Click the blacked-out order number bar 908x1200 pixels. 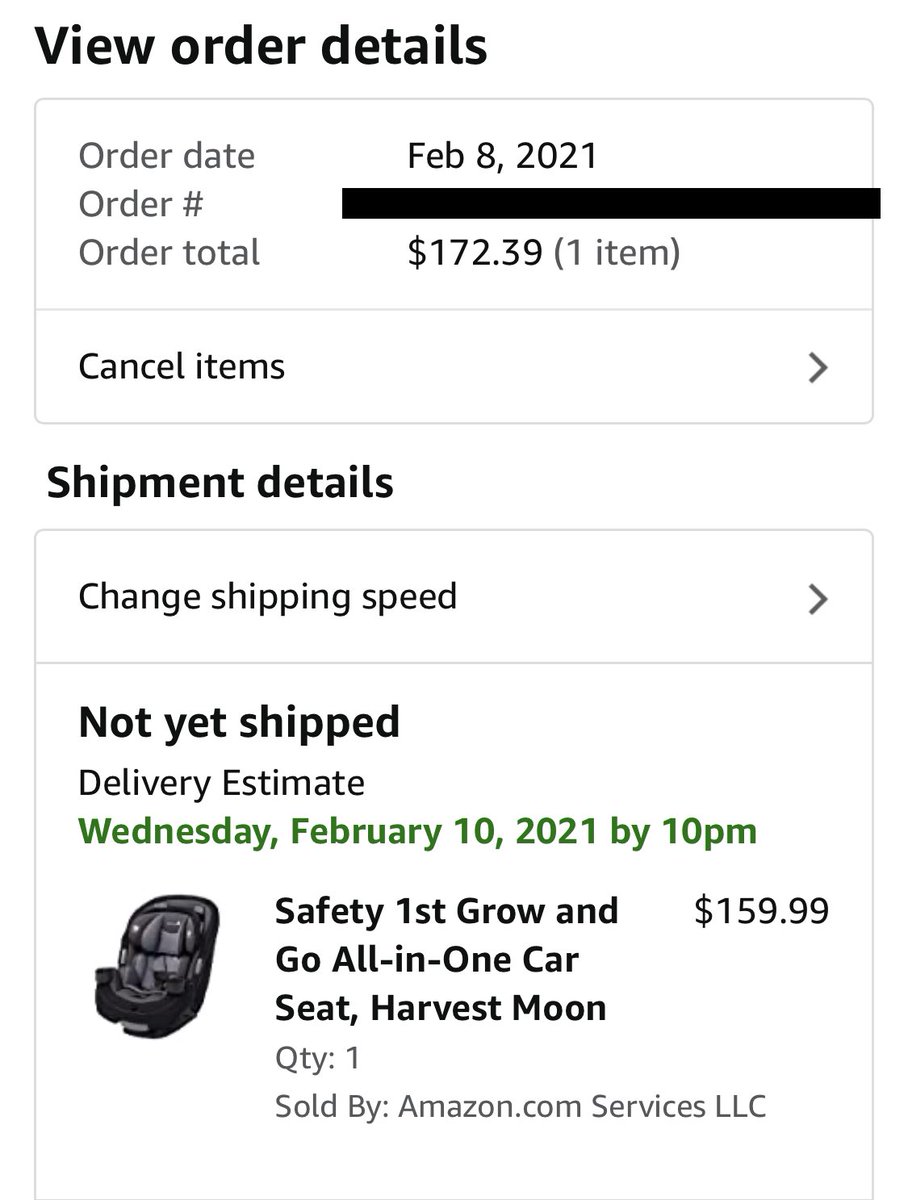(x=610, y=203)
